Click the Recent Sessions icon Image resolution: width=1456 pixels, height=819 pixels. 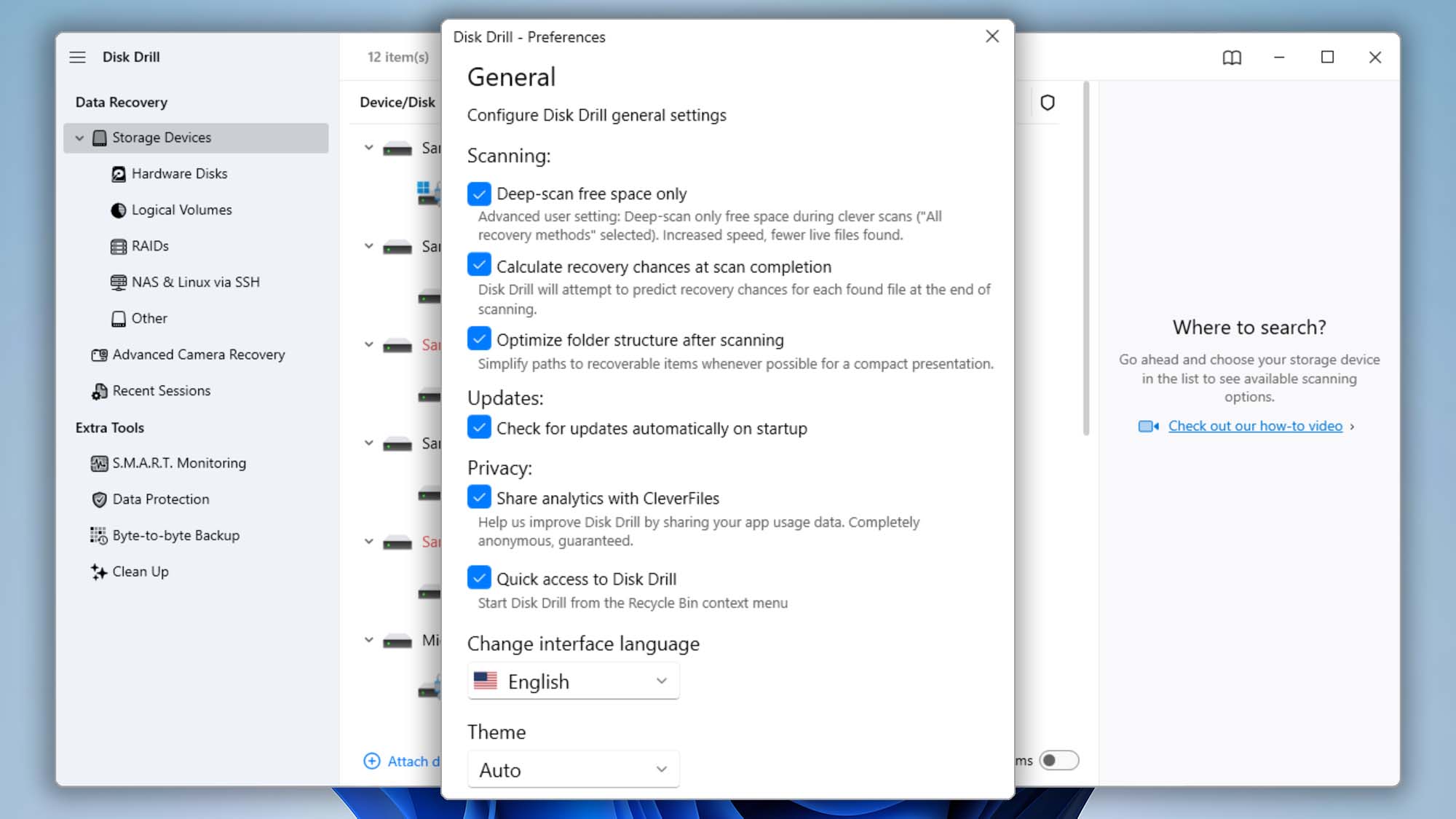100,392
